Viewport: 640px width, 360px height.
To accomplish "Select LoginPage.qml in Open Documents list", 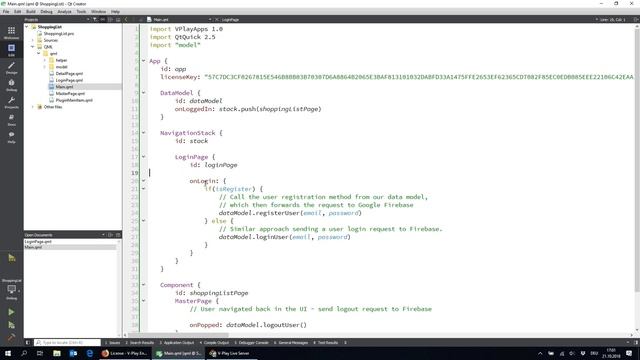I will 38,242.
